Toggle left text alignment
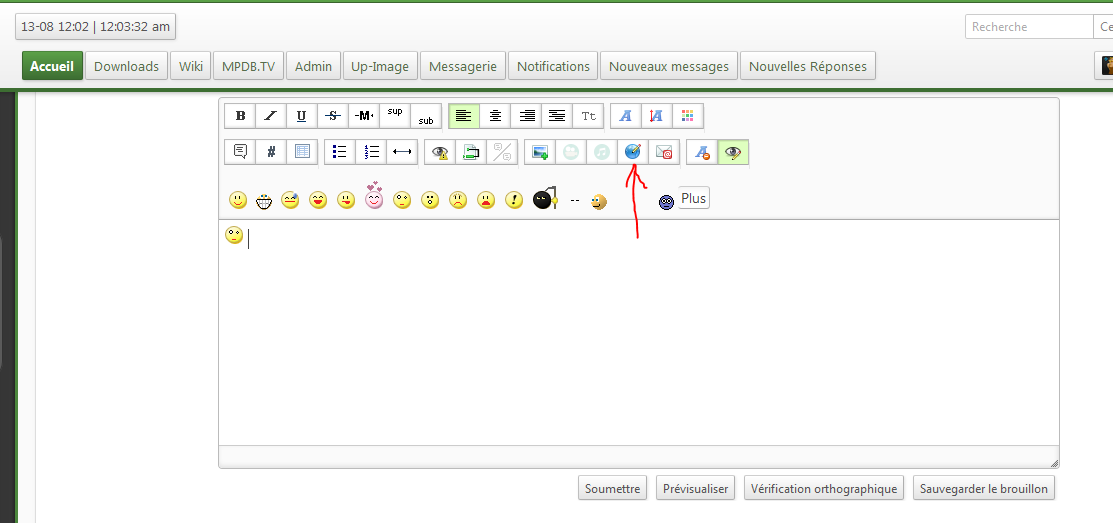The height and width of the screenshot is (523, 1113). point(463,116)
